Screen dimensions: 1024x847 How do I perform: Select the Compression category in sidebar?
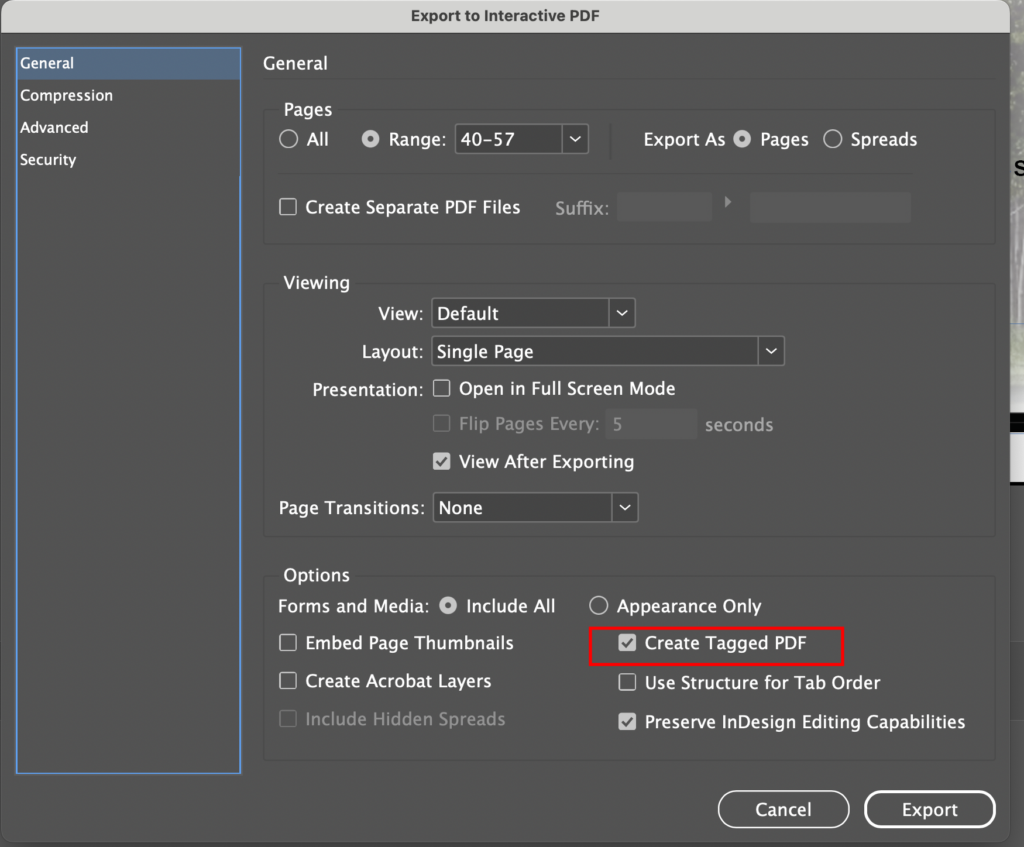[66, 96]
